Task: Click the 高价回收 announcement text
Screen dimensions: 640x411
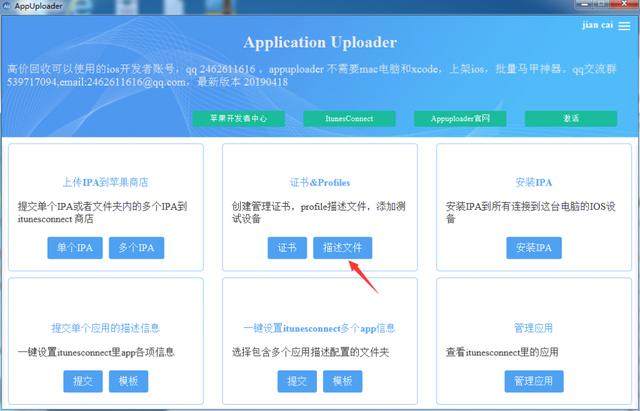Action: click(312, 76)
